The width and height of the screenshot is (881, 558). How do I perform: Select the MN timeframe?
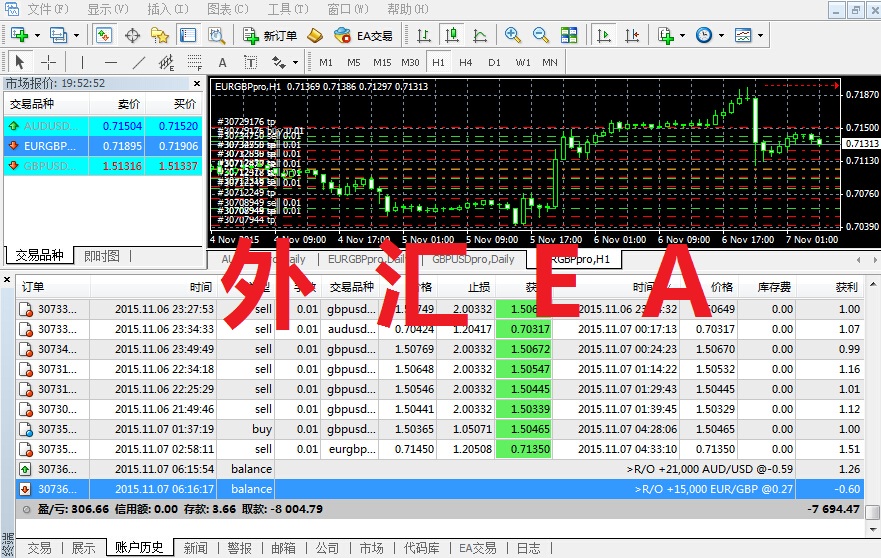click(x=550, y=62)
